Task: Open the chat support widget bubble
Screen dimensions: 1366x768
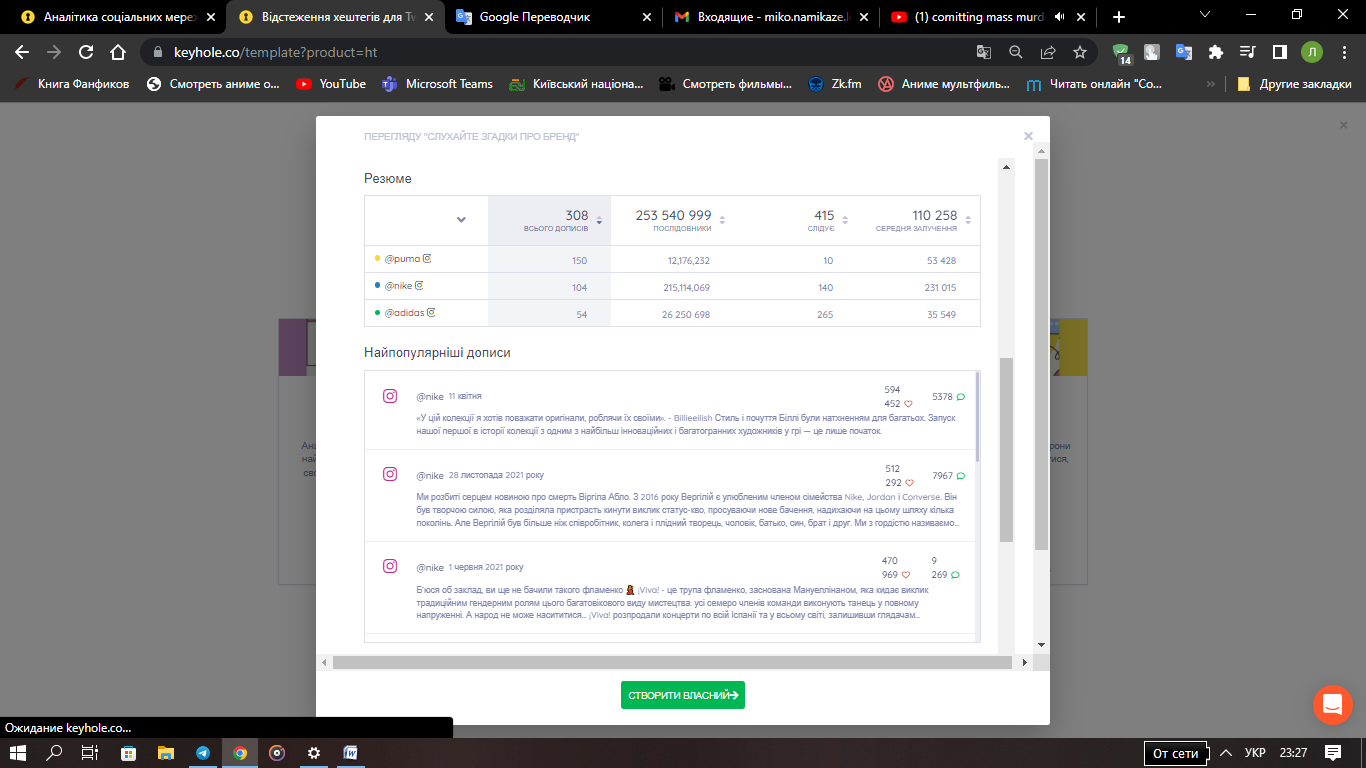Action: [x=1332, y=704]
